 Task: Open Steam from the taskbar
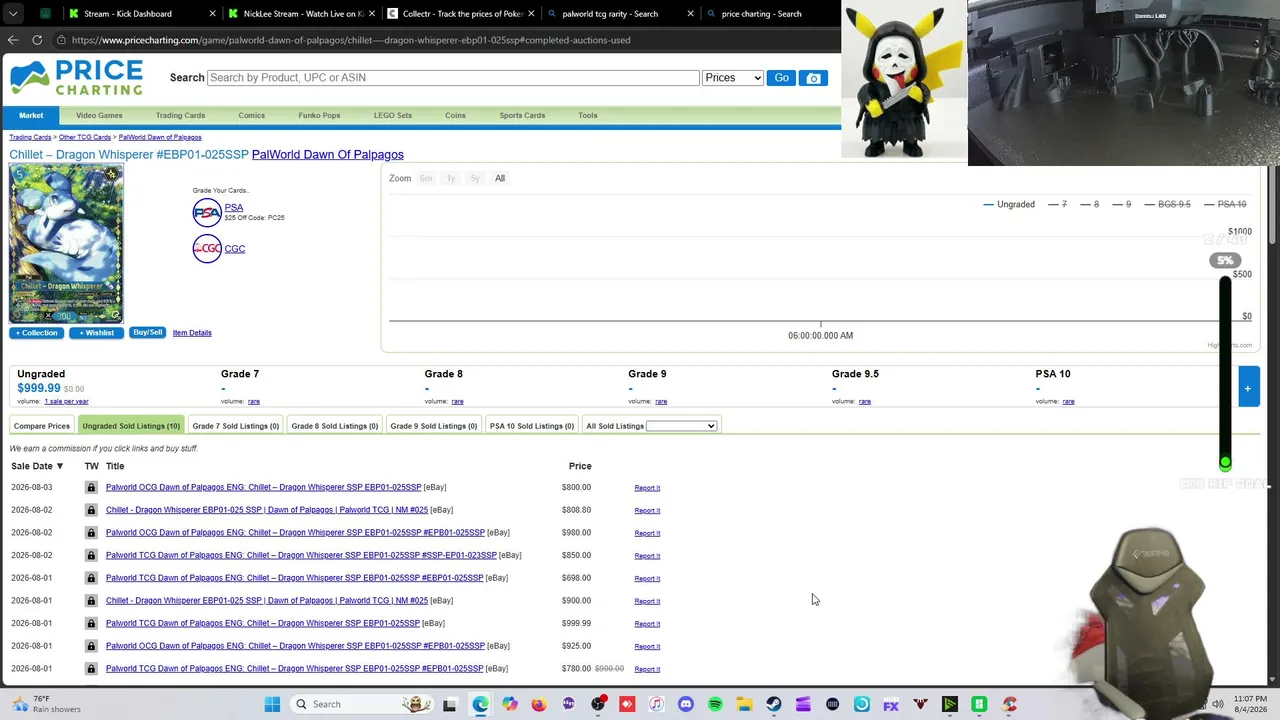point(774,704)
